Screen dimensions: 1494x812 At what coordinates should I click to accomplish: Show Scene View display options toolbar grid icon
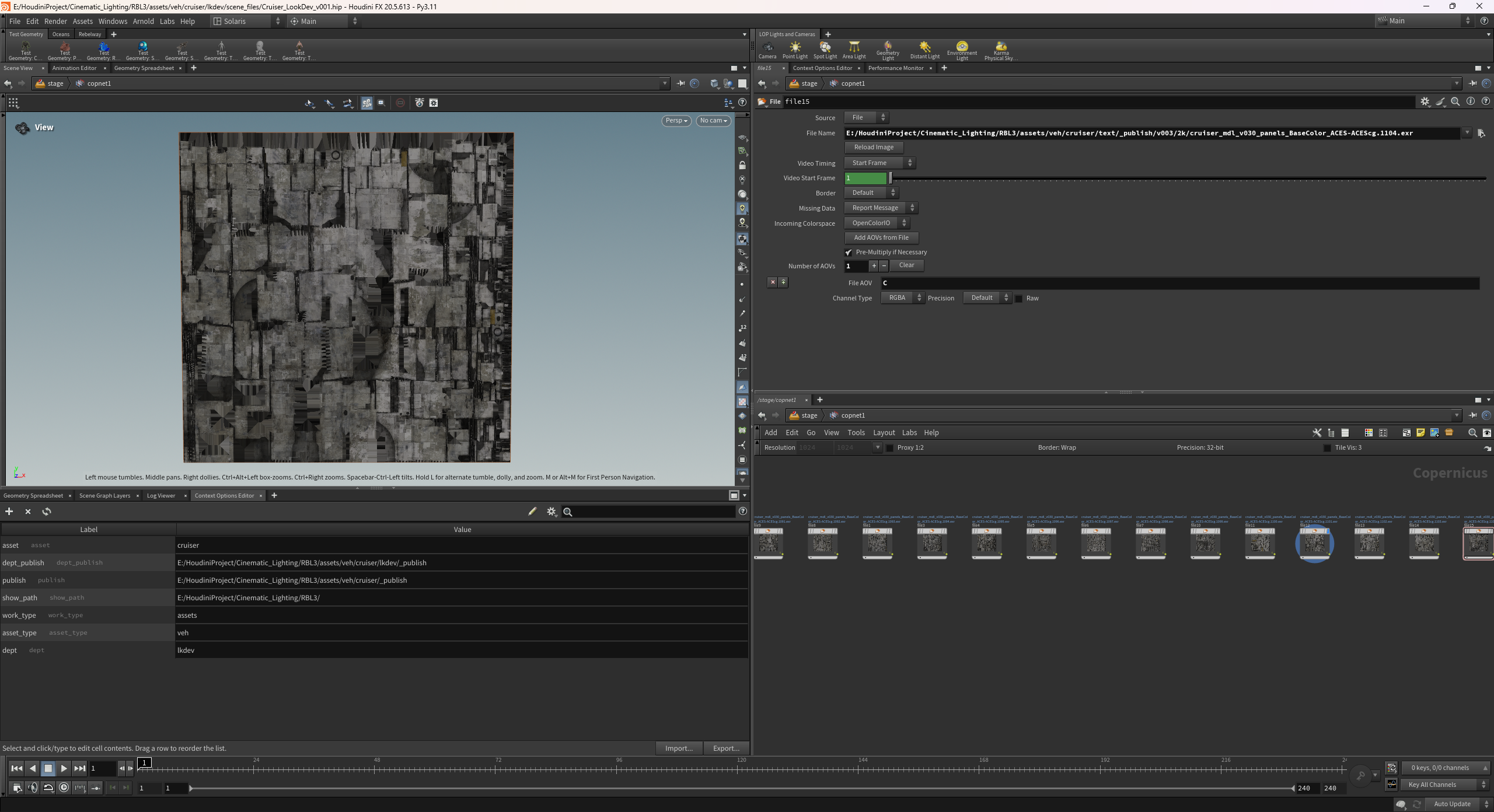13,103
